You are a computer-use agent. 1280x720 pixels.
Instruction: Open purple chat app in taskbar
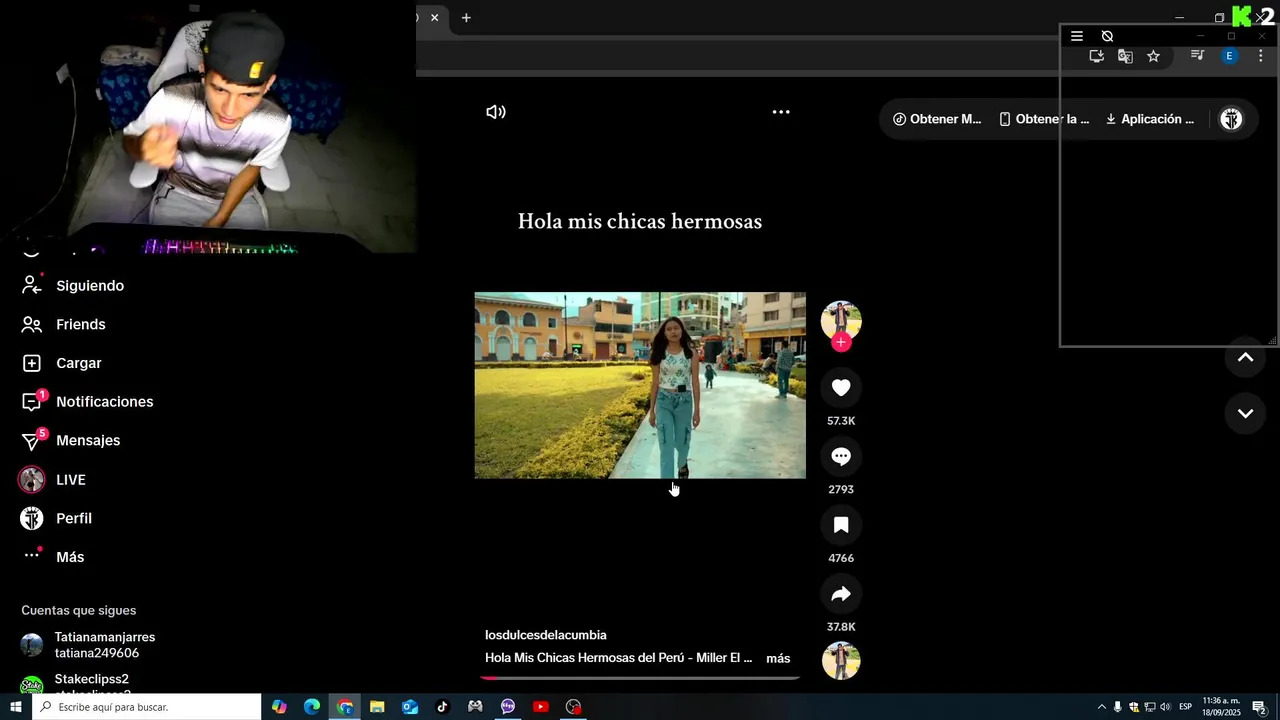pyautogui.click(x=508, y=707)
